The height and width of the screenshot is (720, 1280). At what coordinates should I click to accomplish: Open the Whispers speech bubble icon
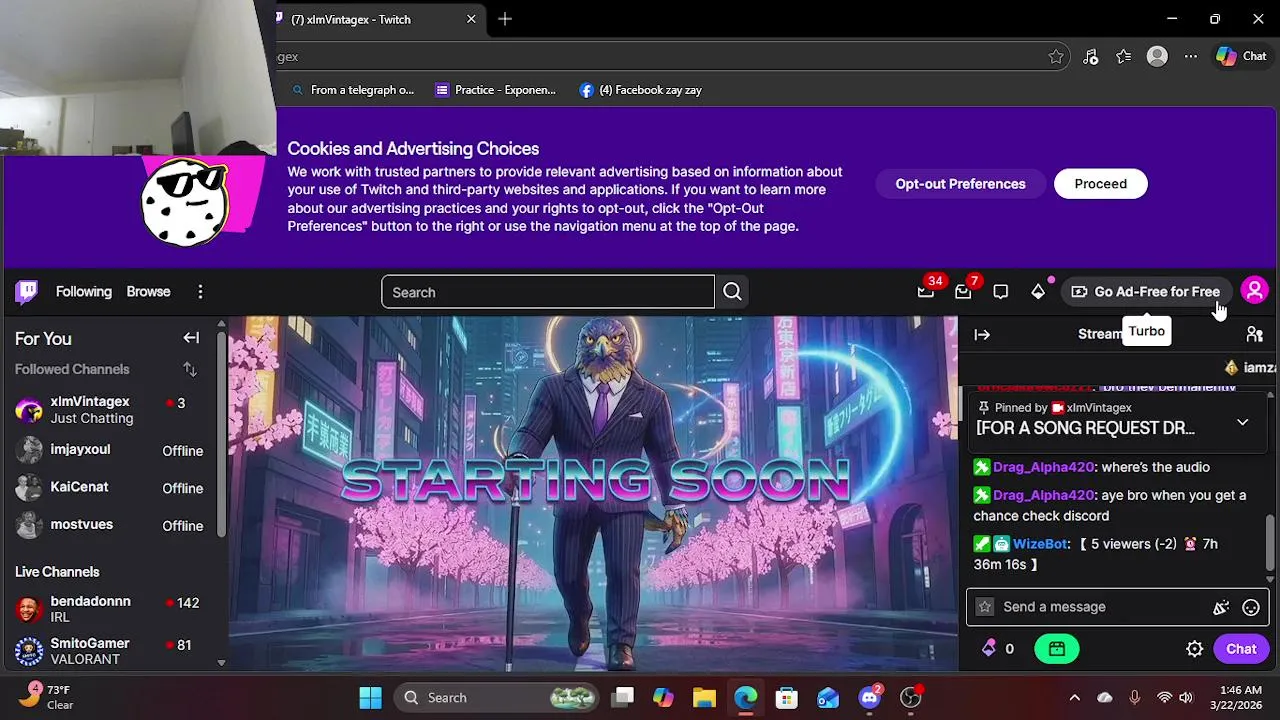tap(1001, 292)
